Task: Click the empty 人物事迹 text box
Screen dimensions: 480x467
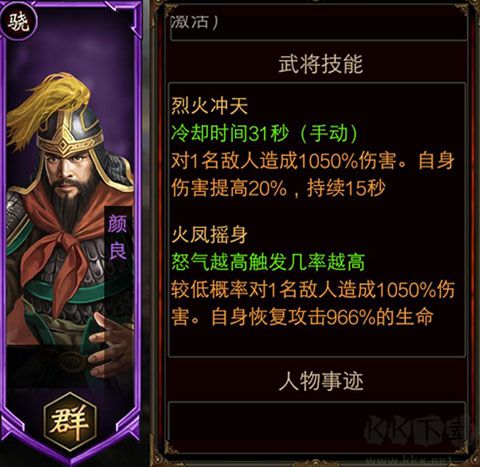Action: [317, 424]
